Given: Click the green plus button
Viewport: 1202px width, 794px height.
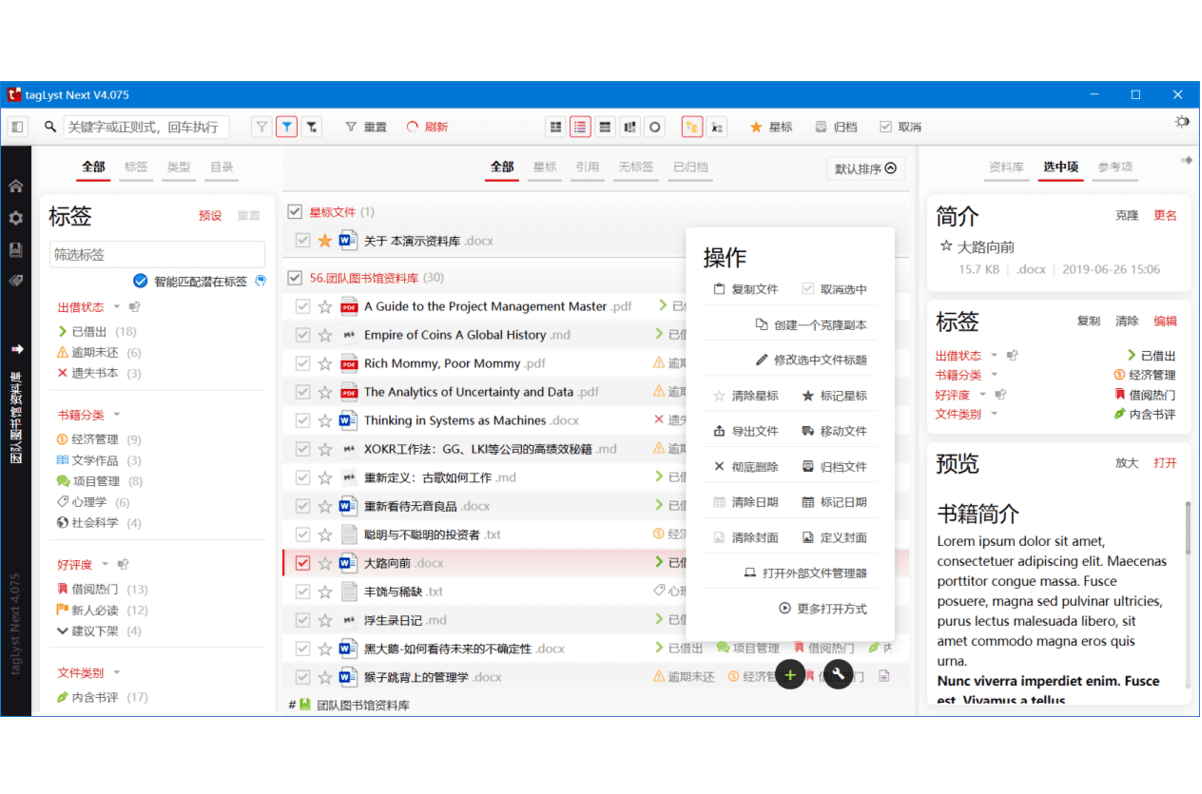Looking at the screenshot, I should 790,675.
